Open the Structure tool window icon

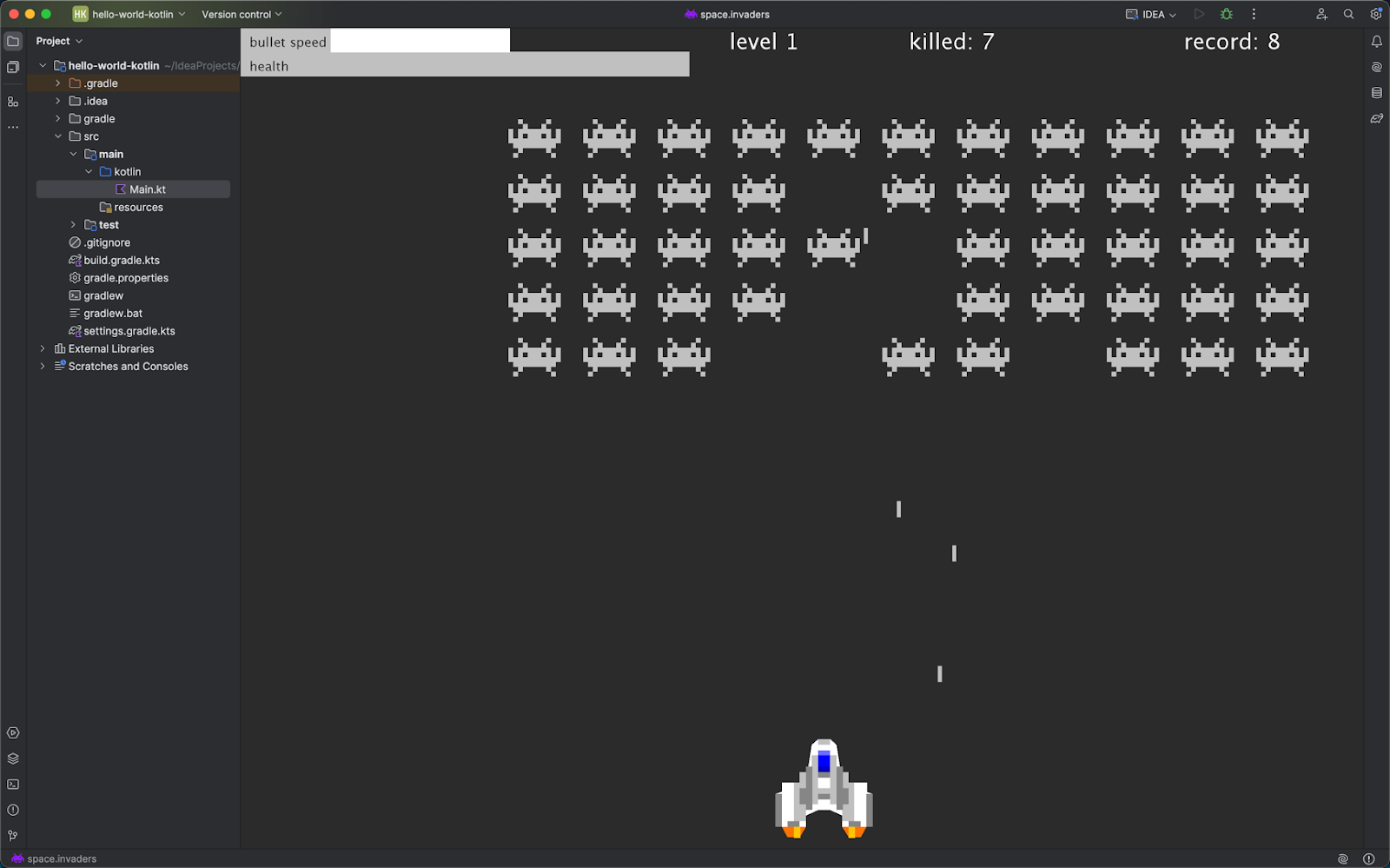click(13, 102)
